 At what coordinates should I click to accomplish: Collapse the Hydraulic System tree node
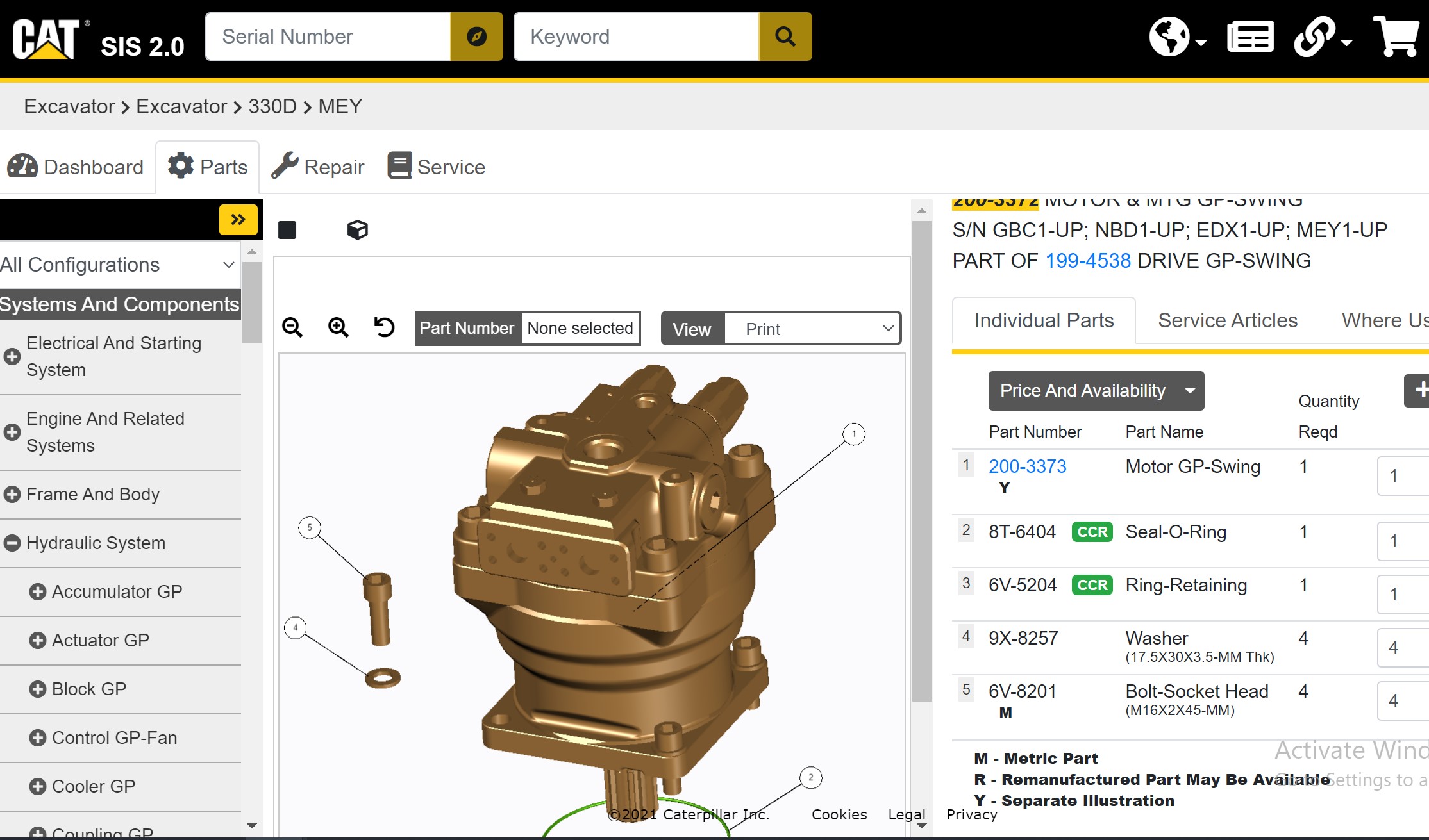coord(12,543)
